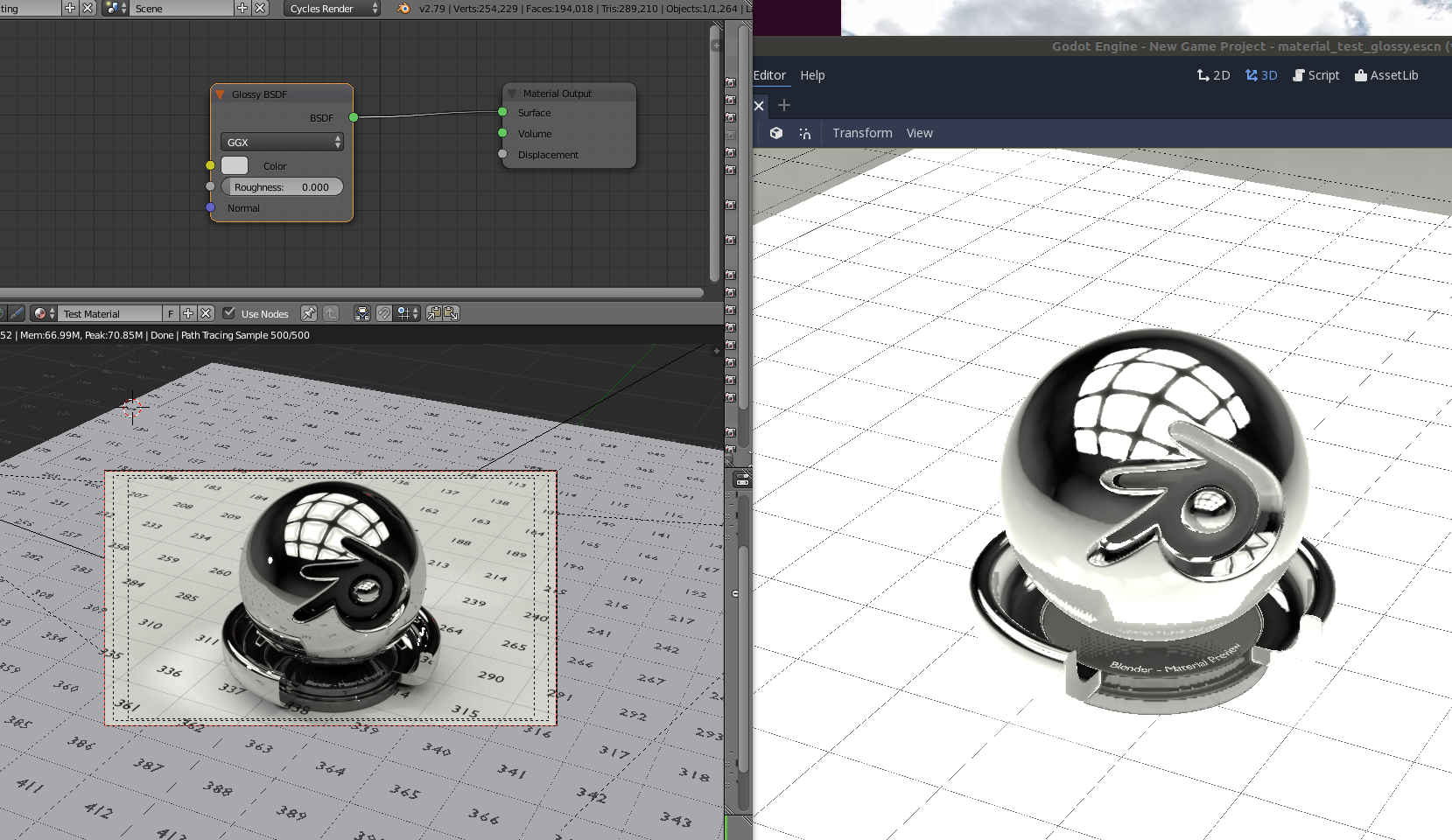Viewport: 1452px width, 840px height.
Task: Open the Glossy BSDF Color swatch
Action: [x=235, y=165]
